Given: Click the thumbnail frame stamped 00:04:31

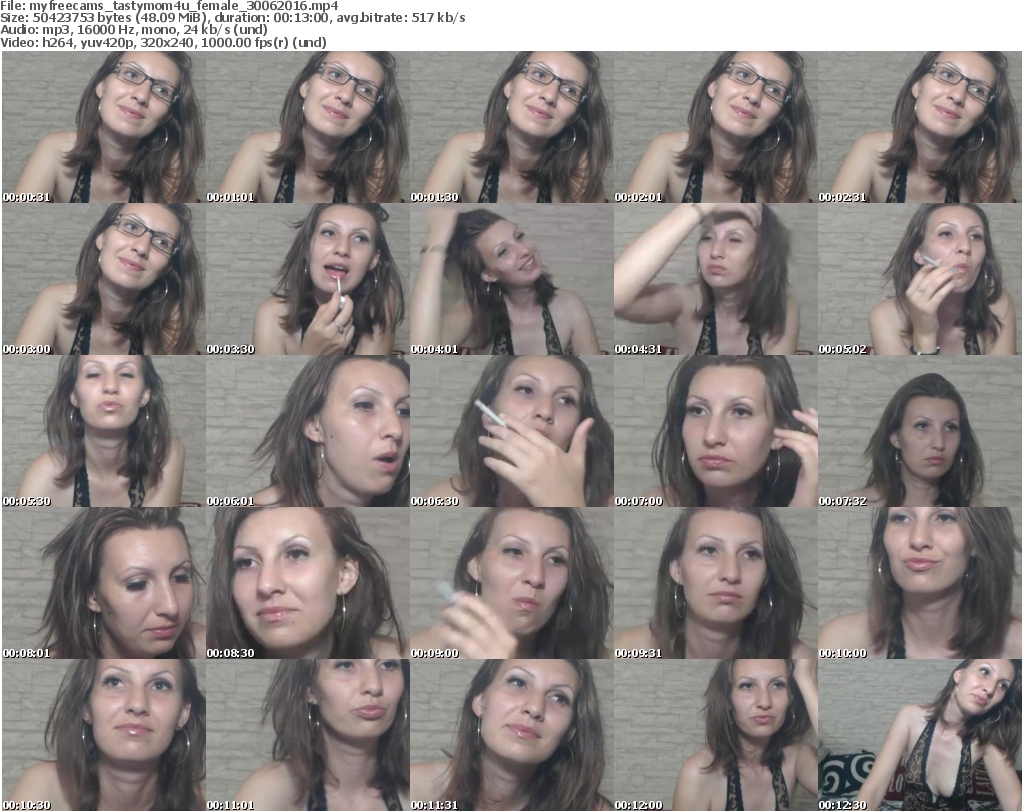Looking at the screenshot, I should click(x=716, y=279).
